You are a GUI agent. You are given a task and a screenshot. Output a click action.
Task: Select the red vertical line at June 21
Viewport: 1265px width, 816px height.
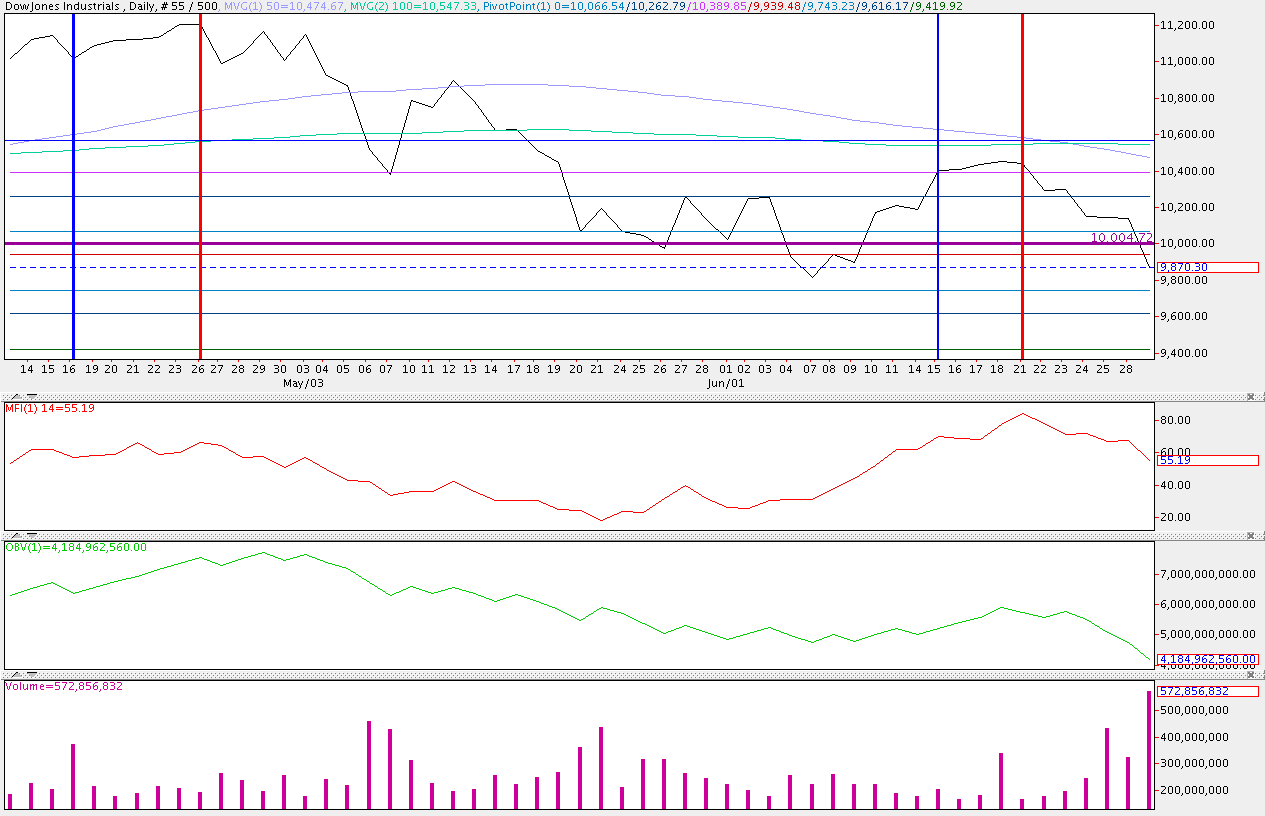coord(1022,187)
